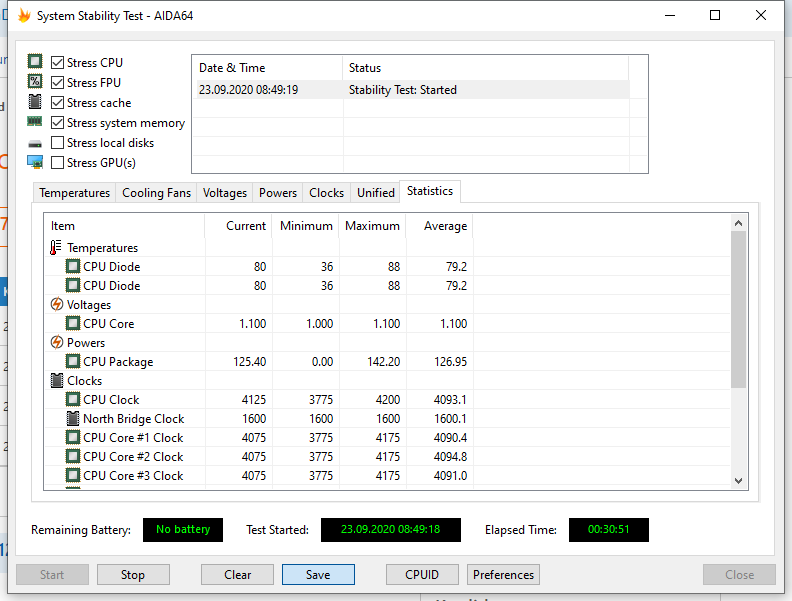Open the CPUID panel

coord(422,575)
